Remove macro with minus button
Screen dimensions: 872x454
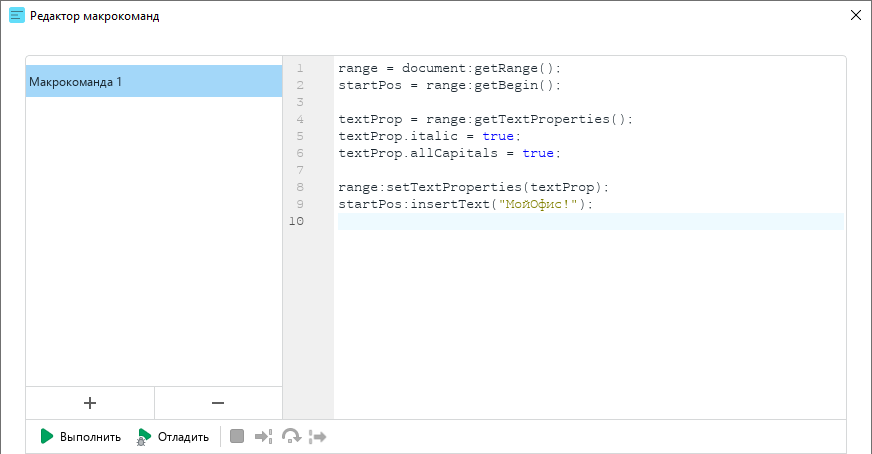coord(218,403)
